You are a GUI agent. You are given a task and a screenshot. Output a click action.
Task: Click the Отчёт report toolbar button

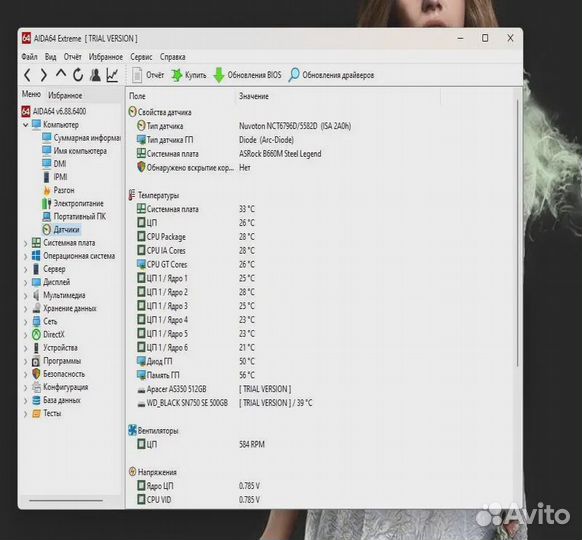point(147,75)
